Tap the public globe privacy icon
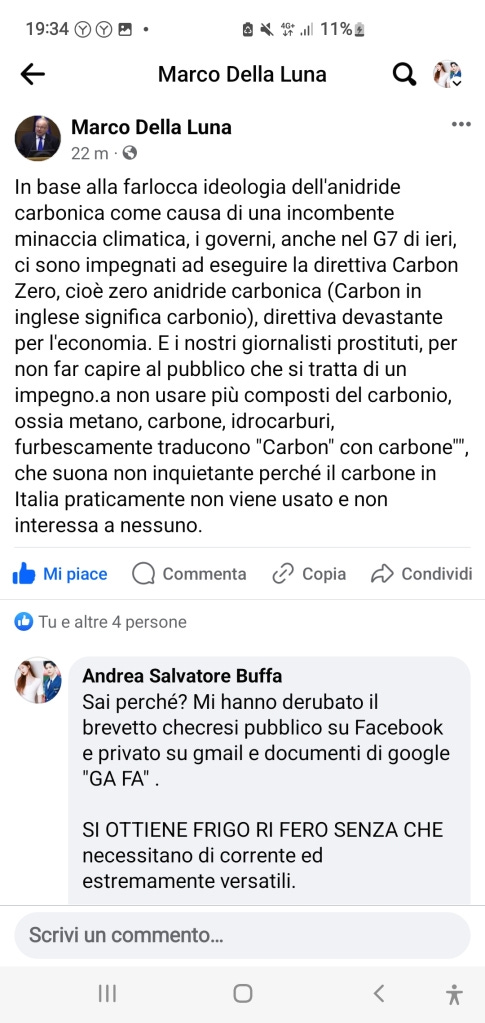The image size is (485, 1023). tap(130, 153)
